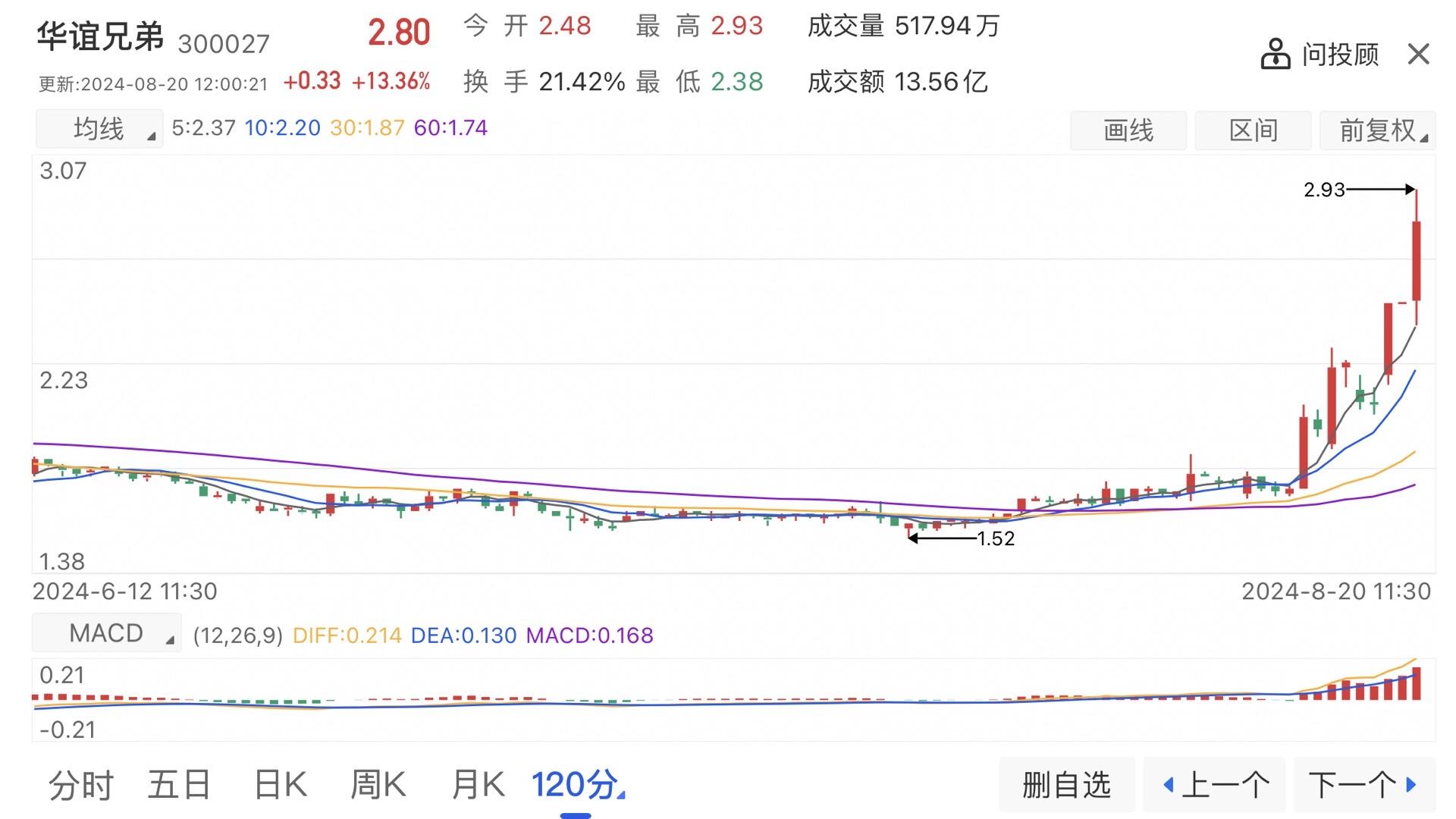Image resolution: width=1456 pixels, height=819 pixels.
Task: Select the stock code 300027
Action: [224, 44]
